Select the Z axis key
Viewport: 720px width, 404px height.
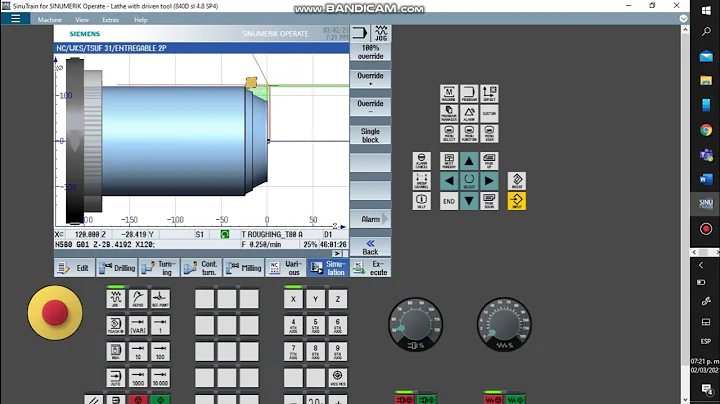[338, 299]
